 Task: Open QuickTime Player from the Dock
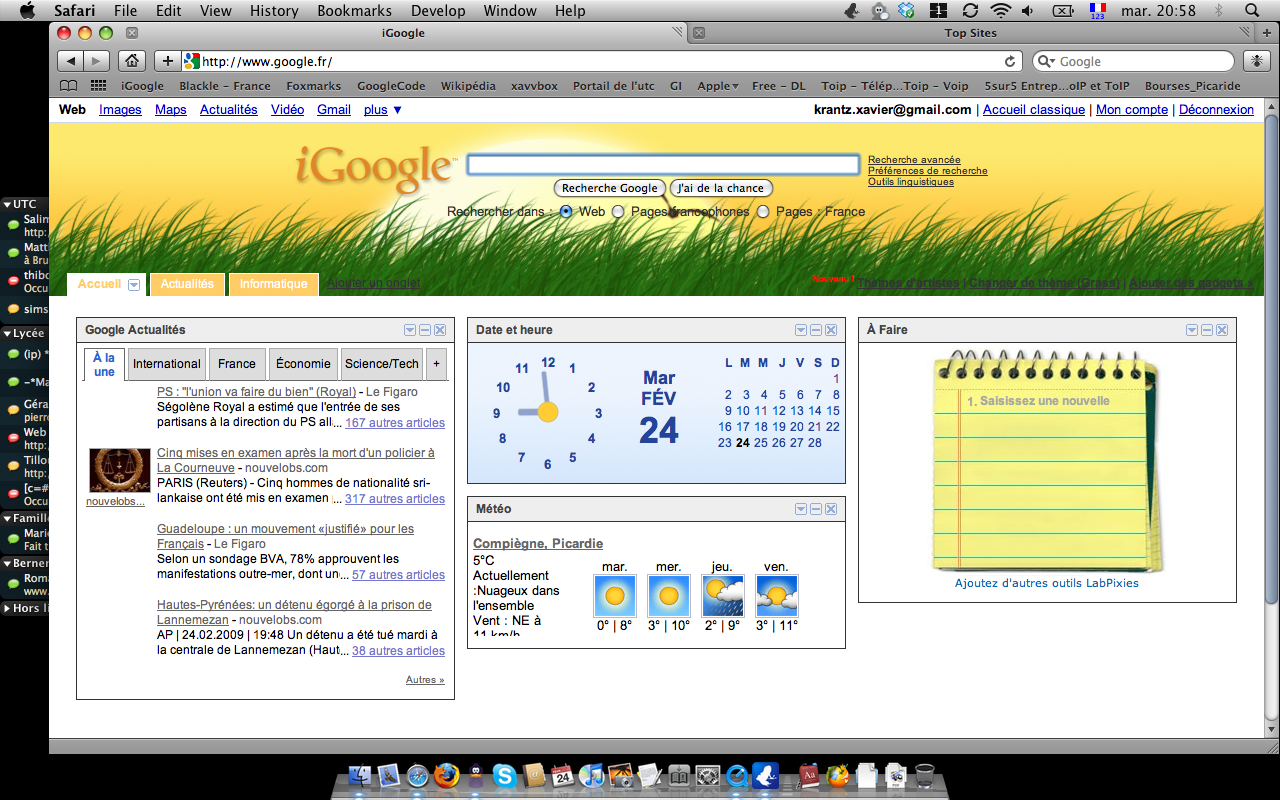coord(737,775)
